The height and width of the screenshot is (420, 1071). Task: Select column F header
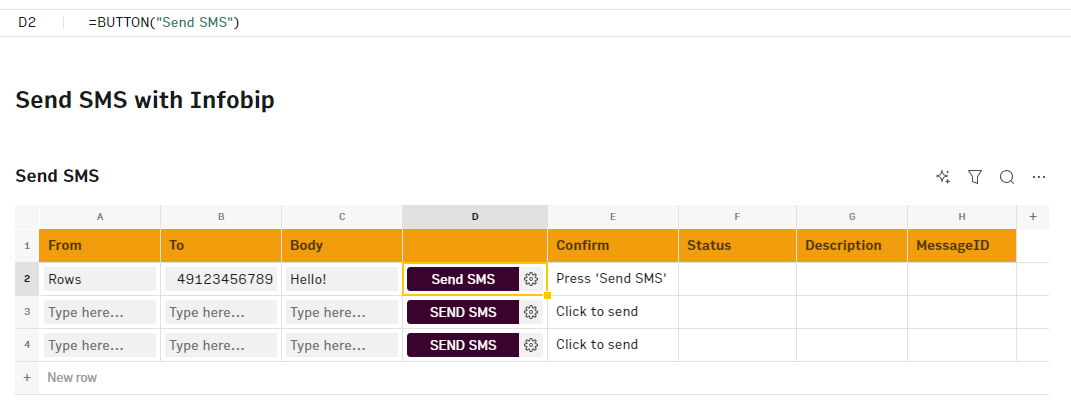click(737, 216)
